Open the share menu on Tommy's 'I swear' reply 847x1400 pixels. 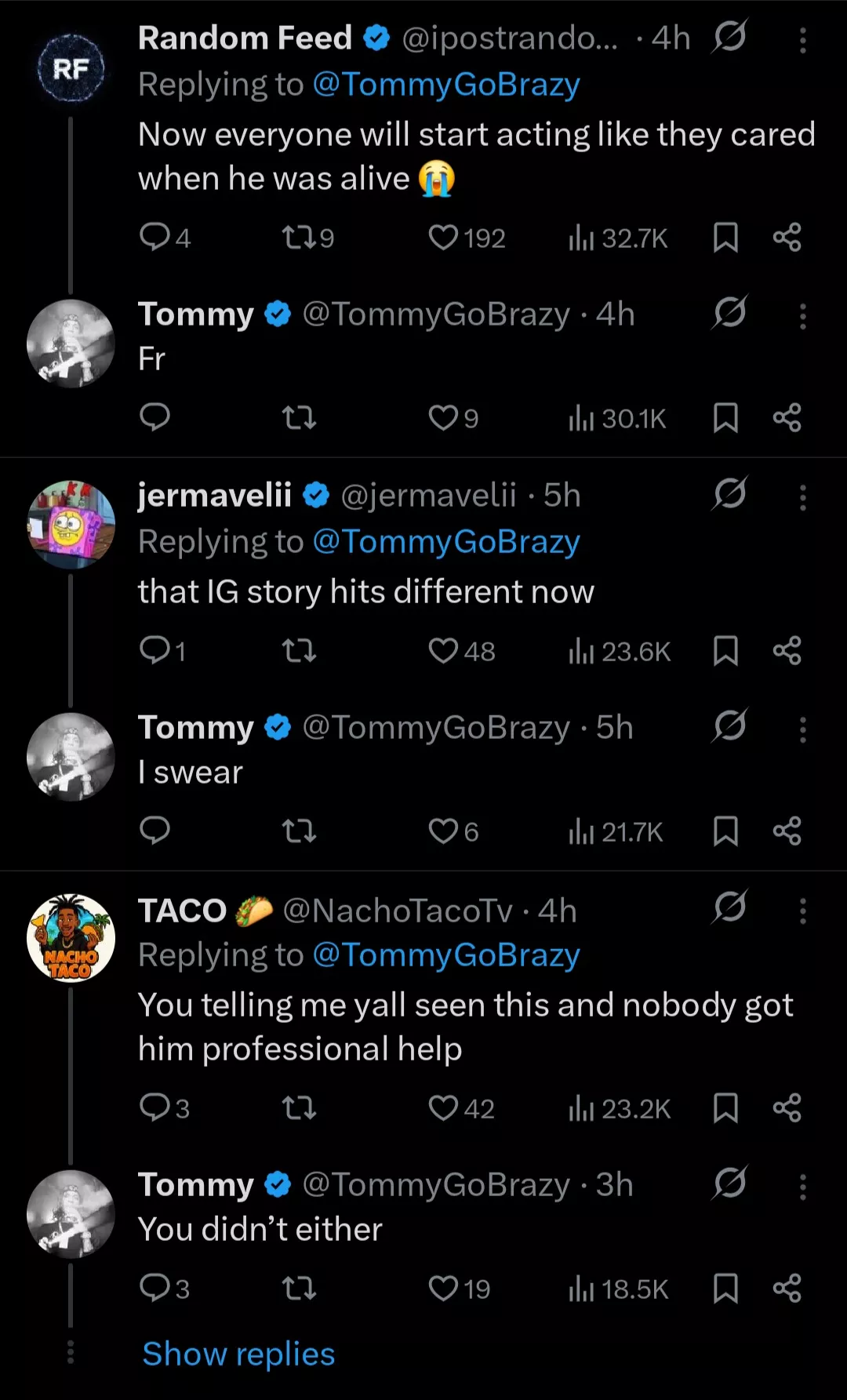point(788,831)
